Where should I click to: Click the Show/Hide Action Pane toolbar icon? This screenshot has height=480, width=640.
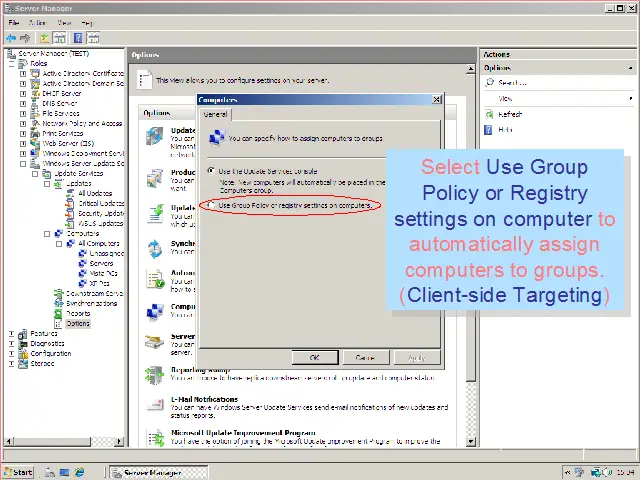coord(93,38)
